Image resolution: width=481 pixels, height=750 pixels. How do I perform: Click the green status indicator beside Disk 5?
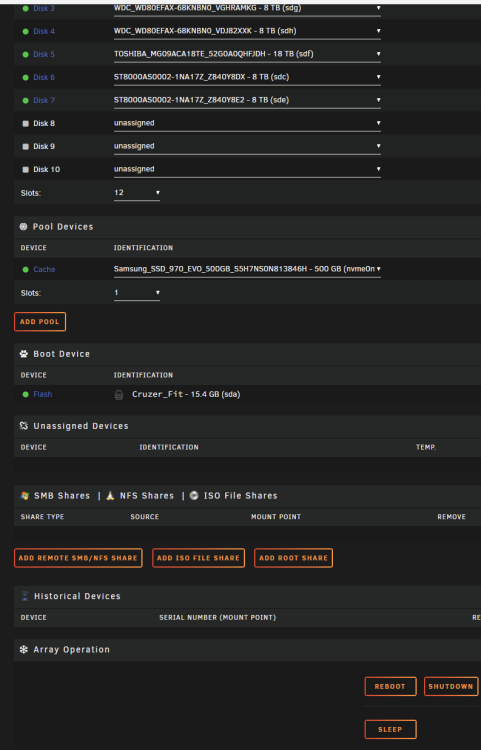[26, 55]
